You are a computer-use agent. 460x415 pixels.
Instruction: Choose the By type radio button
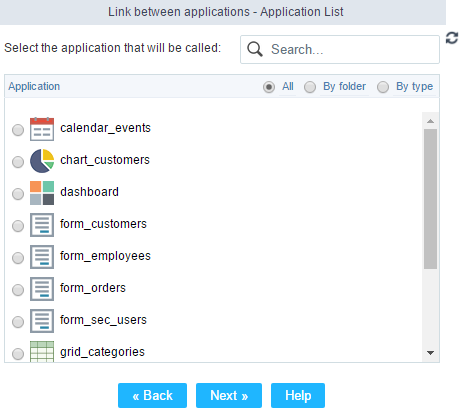point(383,87)
